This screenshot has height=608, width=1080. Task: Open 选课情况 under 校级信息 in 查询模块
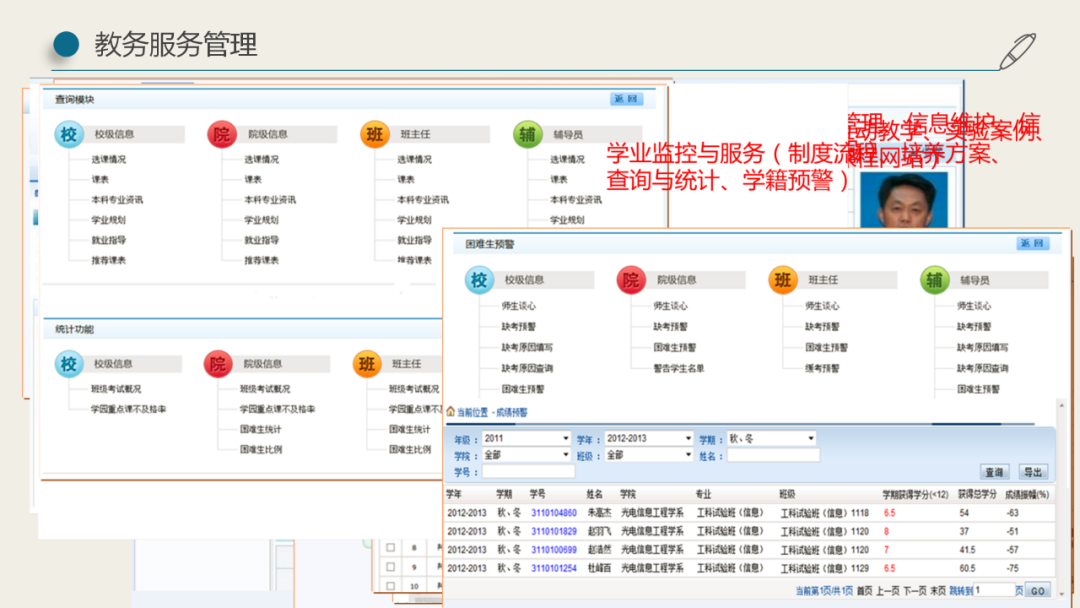tap(109, 159)
